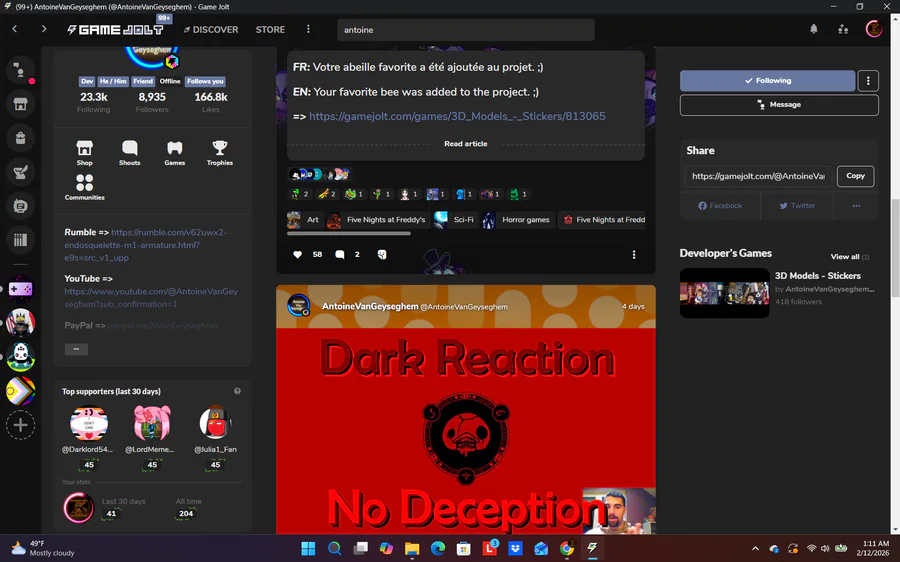Go forward with the right arrow
The height and width of the screenshot is (562, 900).
(44, 29)
